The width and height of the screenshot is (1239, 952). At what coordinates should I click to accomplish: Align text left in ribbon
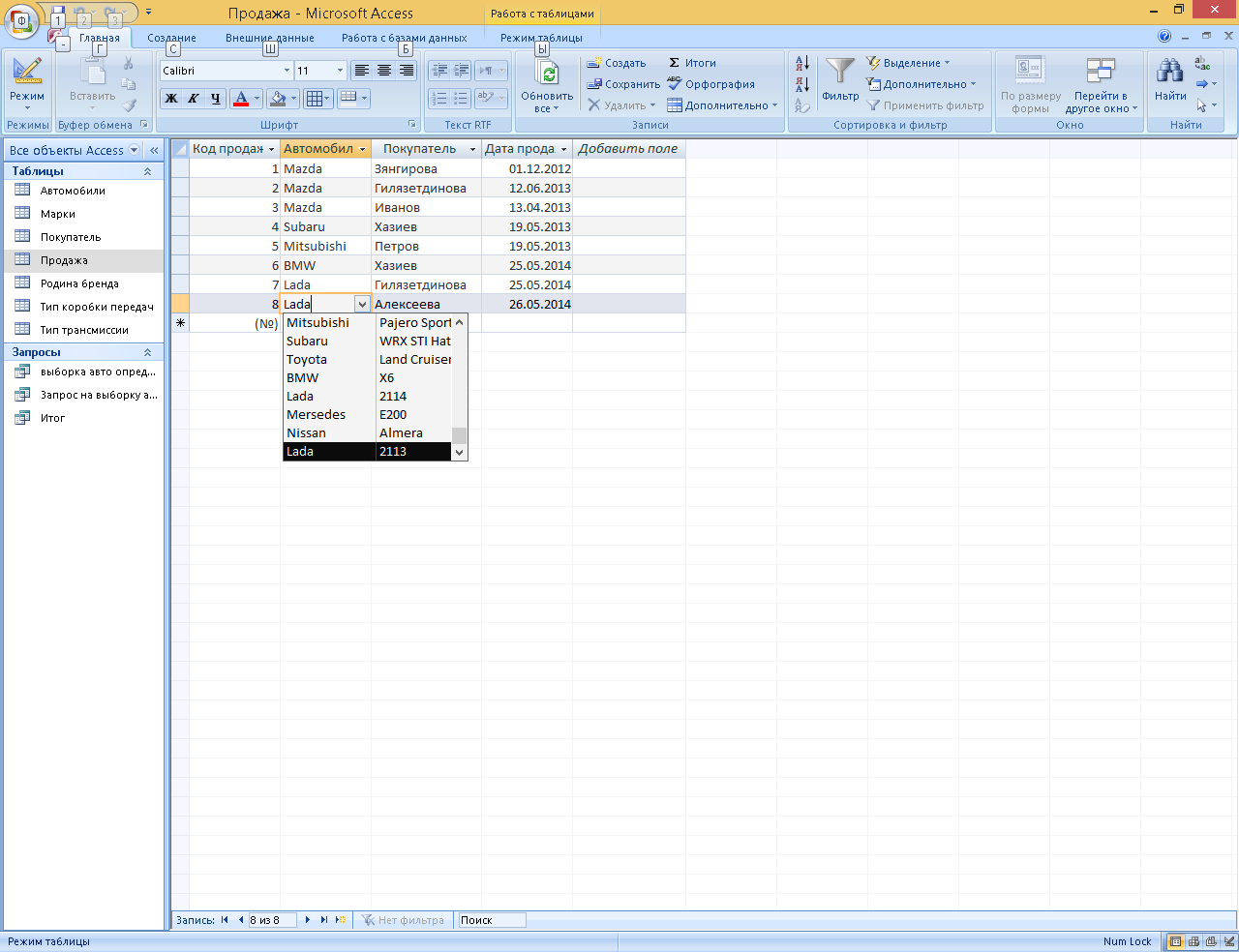pyautogui.click(x=361, y=71)
